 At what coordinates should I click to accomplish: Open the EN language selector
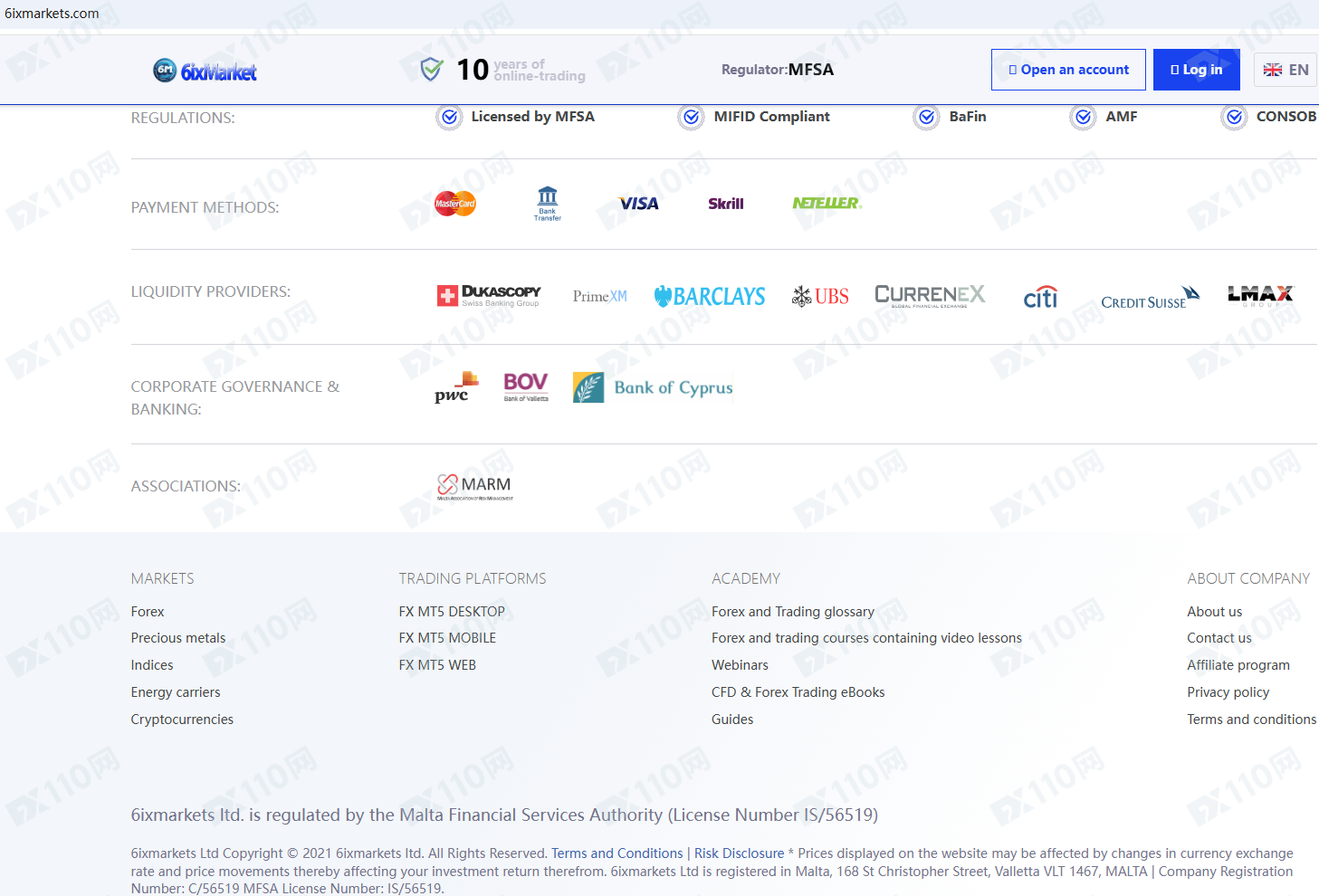1286,70
